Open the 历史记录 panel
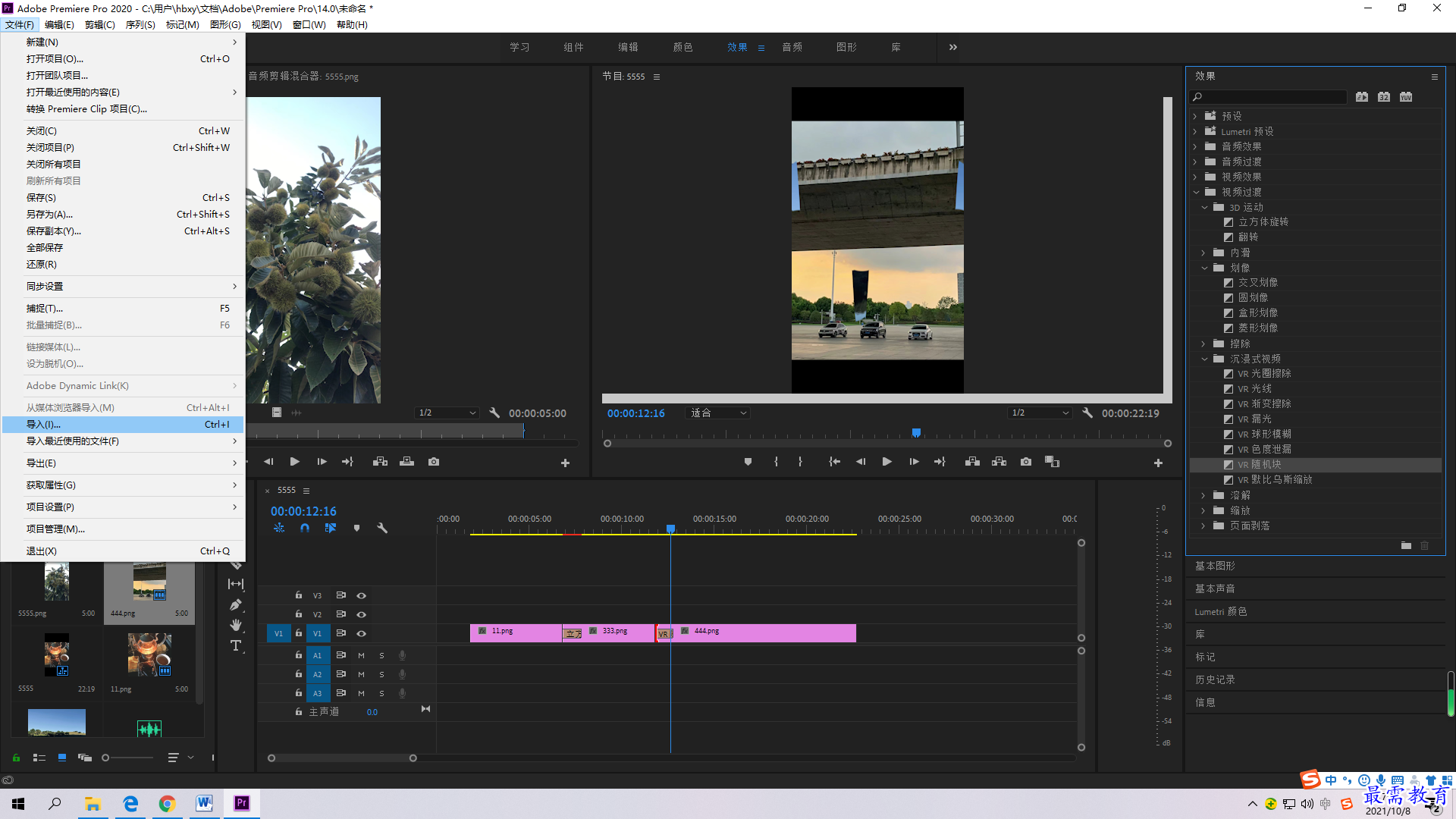1456x819 pixels. point(1215,679)
